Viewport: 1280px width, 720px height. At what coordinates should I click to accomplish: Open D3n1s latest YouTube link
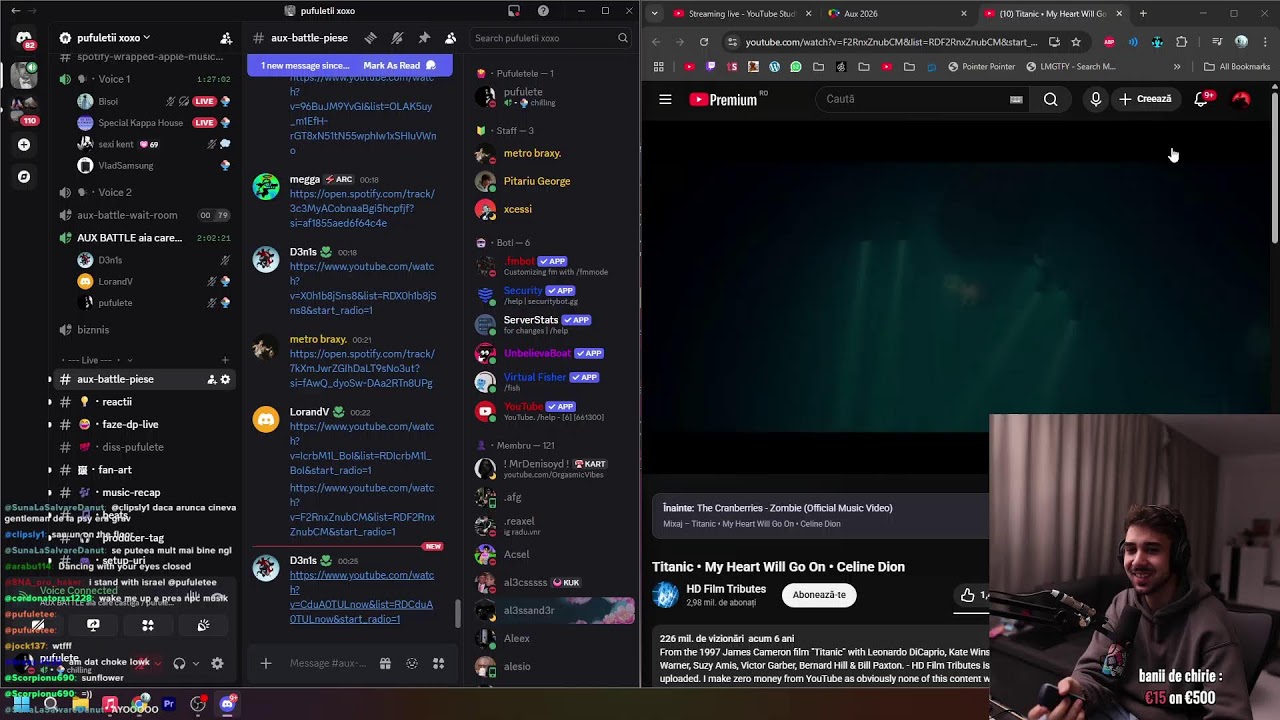coord(361,597)
